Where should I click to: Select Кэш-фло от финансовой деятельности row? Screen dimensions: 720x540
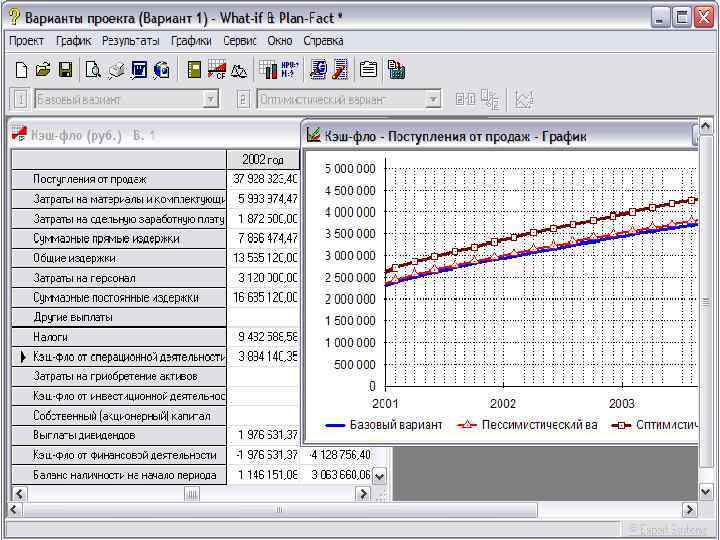(x=119, y=455)
